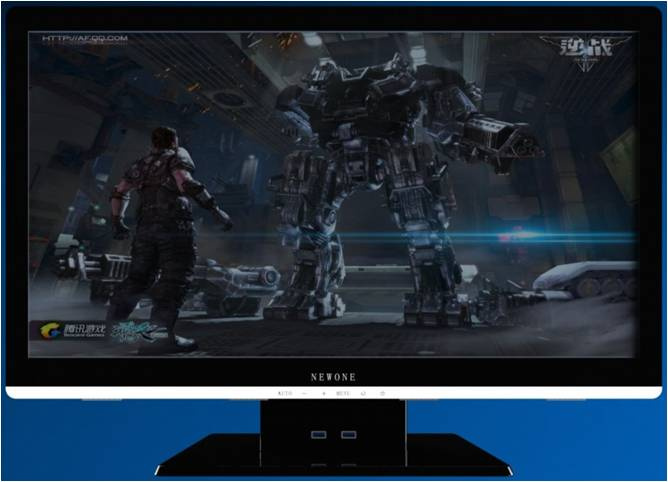Screen dimensions: 668x482
Task: Select the left USB port on stand
Action: coord(319,435)
